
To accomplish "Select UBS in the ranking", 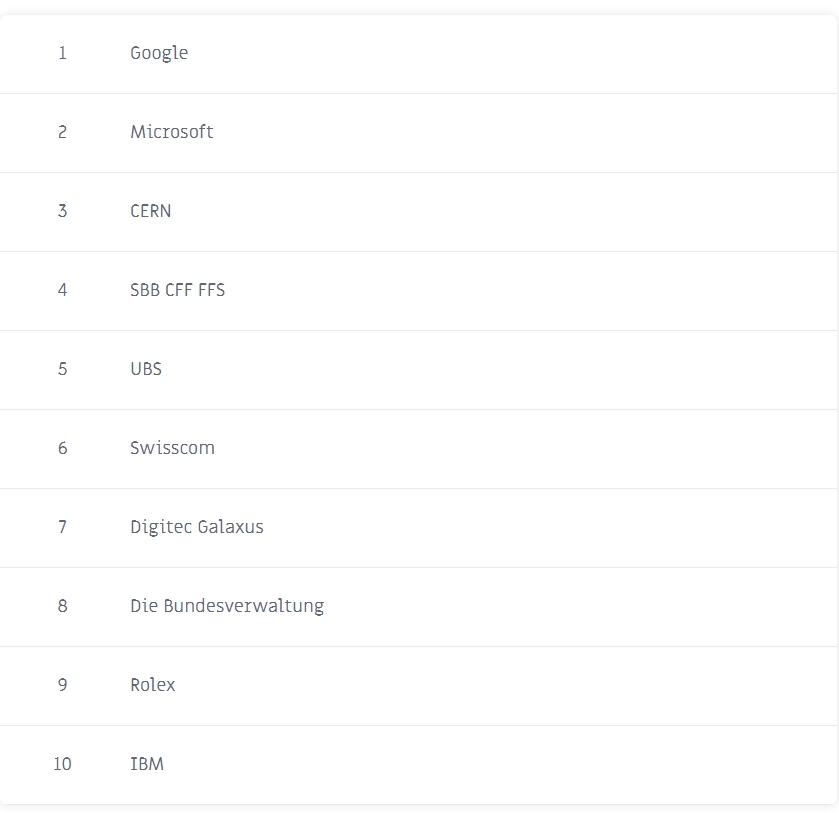I will click(146, 369).
